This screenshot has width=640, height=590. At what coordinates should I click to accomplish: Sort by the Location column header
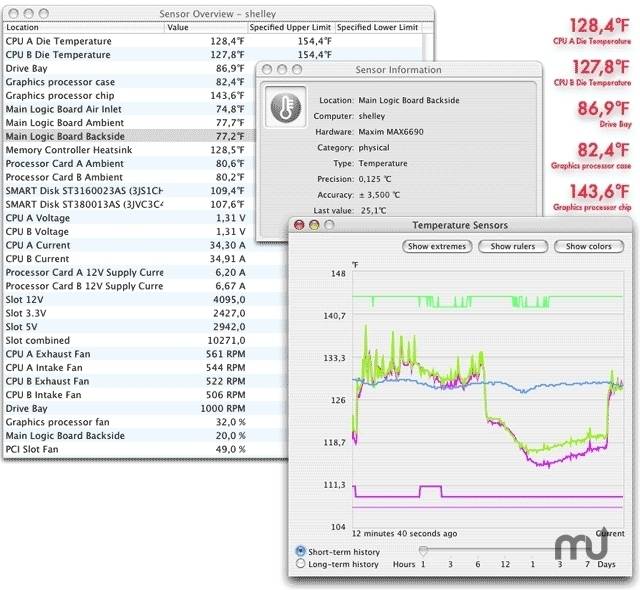(84, 27)
